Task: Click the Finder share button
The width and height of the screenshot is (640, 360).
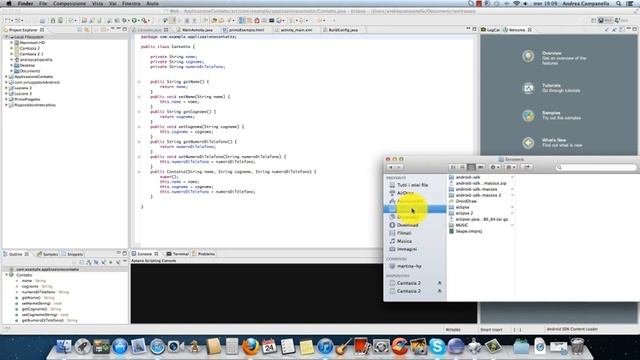Action: click(527, 167)
